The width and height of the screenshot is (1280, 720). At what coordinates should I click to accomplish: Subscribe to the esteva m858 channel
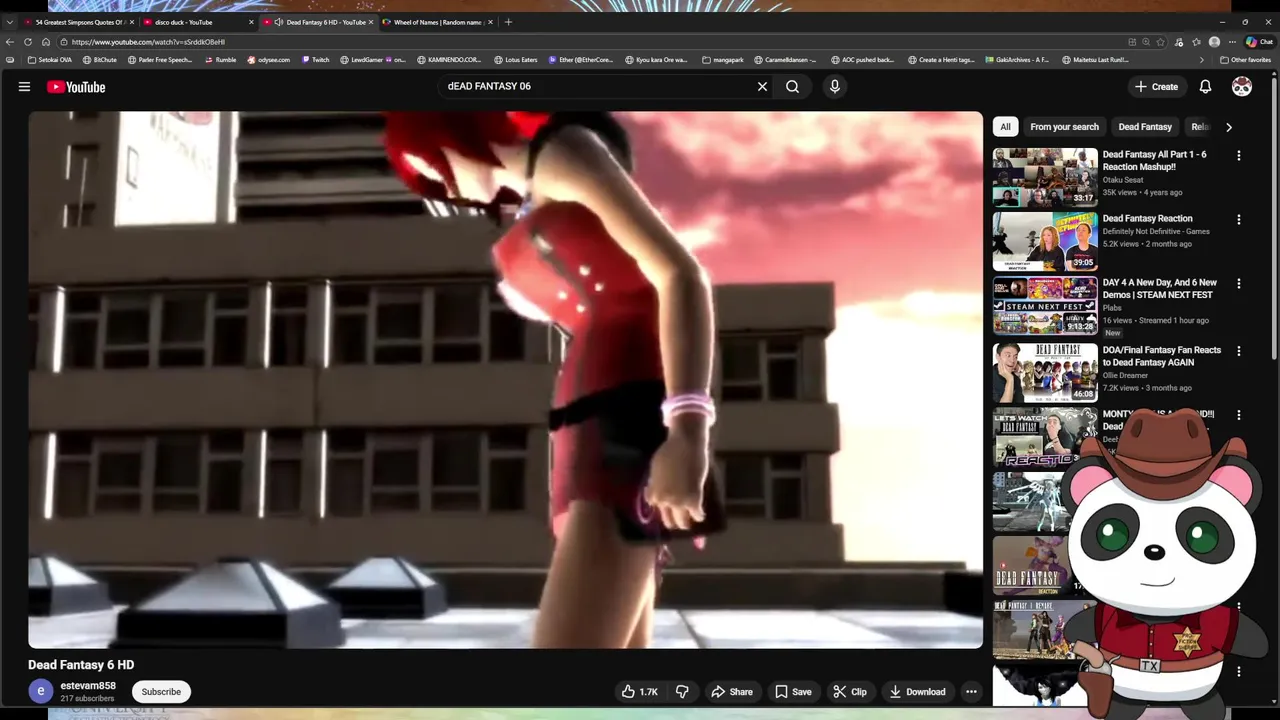[161, 692]
